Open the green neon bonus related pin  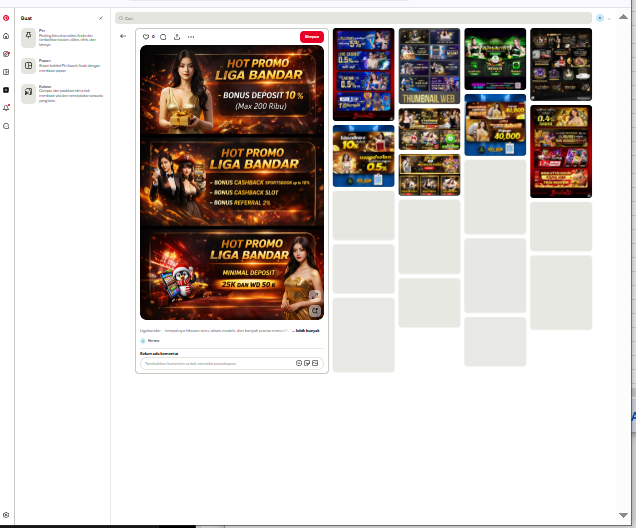[x=495, y=59]
